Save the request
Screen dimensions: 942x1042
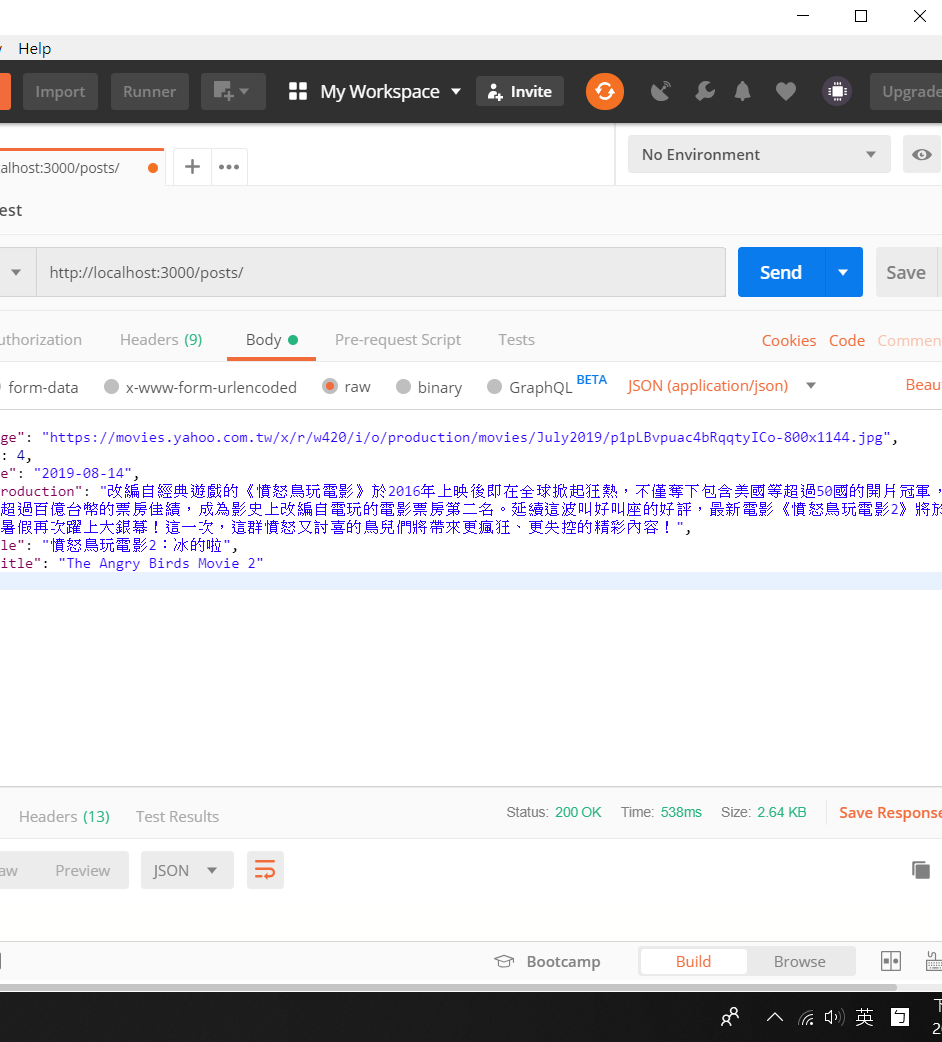point(905,272)
